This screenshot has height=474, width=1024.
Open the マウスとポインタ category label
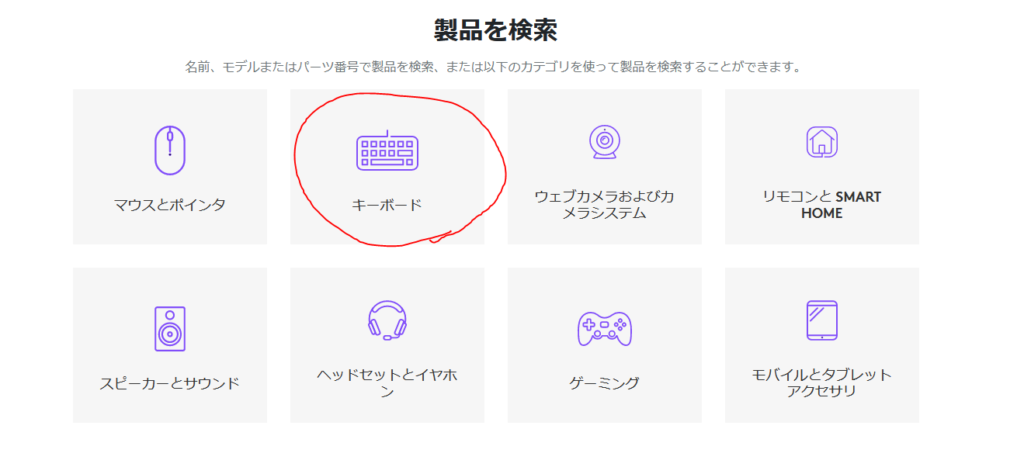pos(170,205)
